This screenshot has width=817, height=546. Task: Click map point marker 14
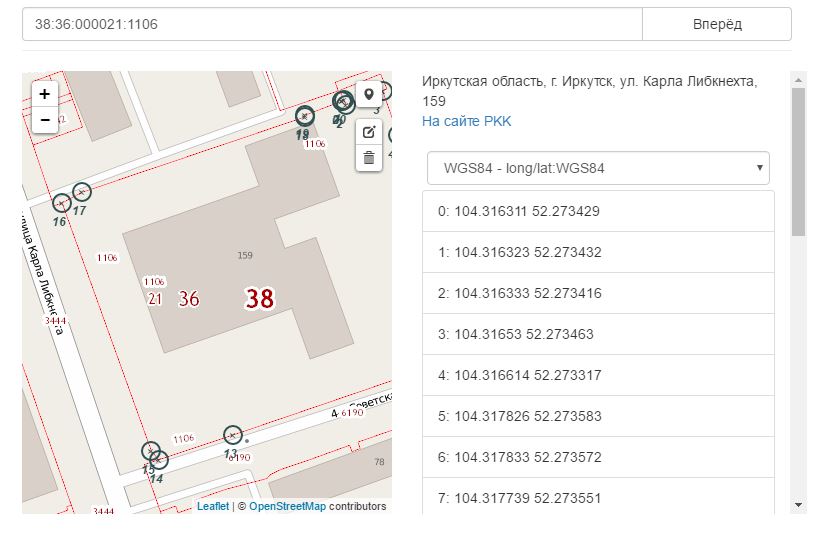(x=158, y=460)
